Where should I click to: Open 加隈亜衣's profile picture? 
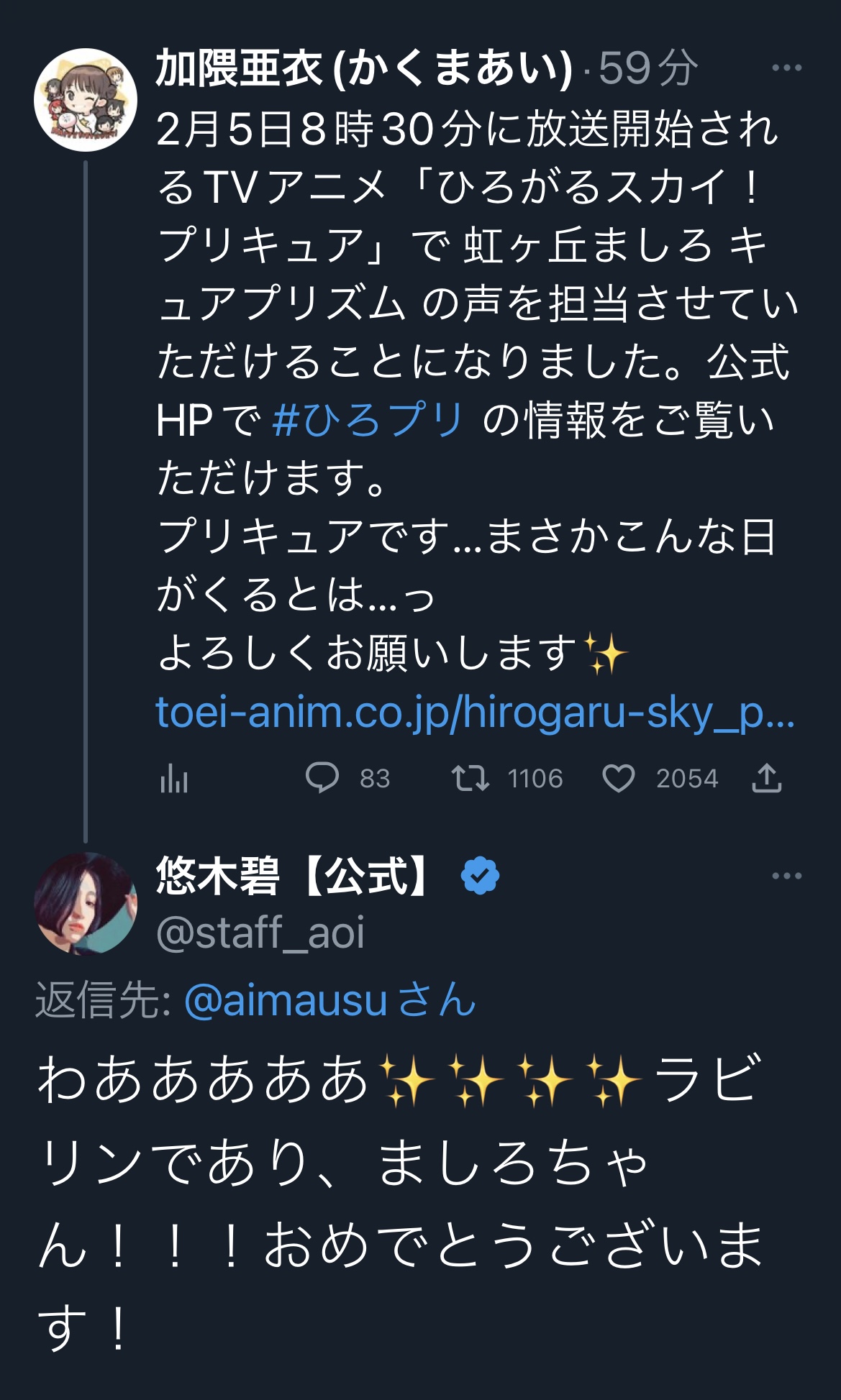(86, 99)
